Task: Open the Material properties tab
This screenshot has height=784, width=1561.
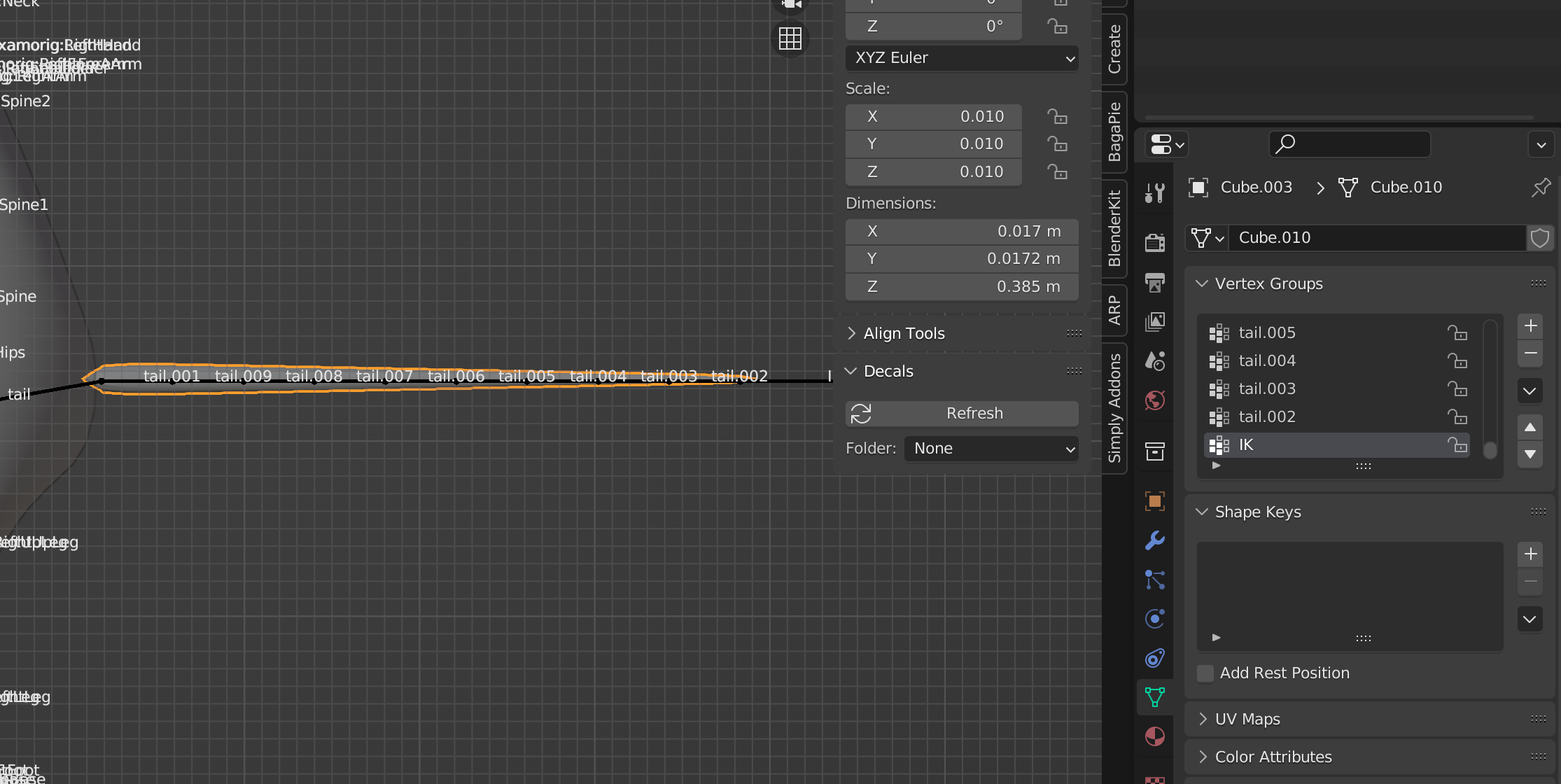Action: [x=1154, y=736]
